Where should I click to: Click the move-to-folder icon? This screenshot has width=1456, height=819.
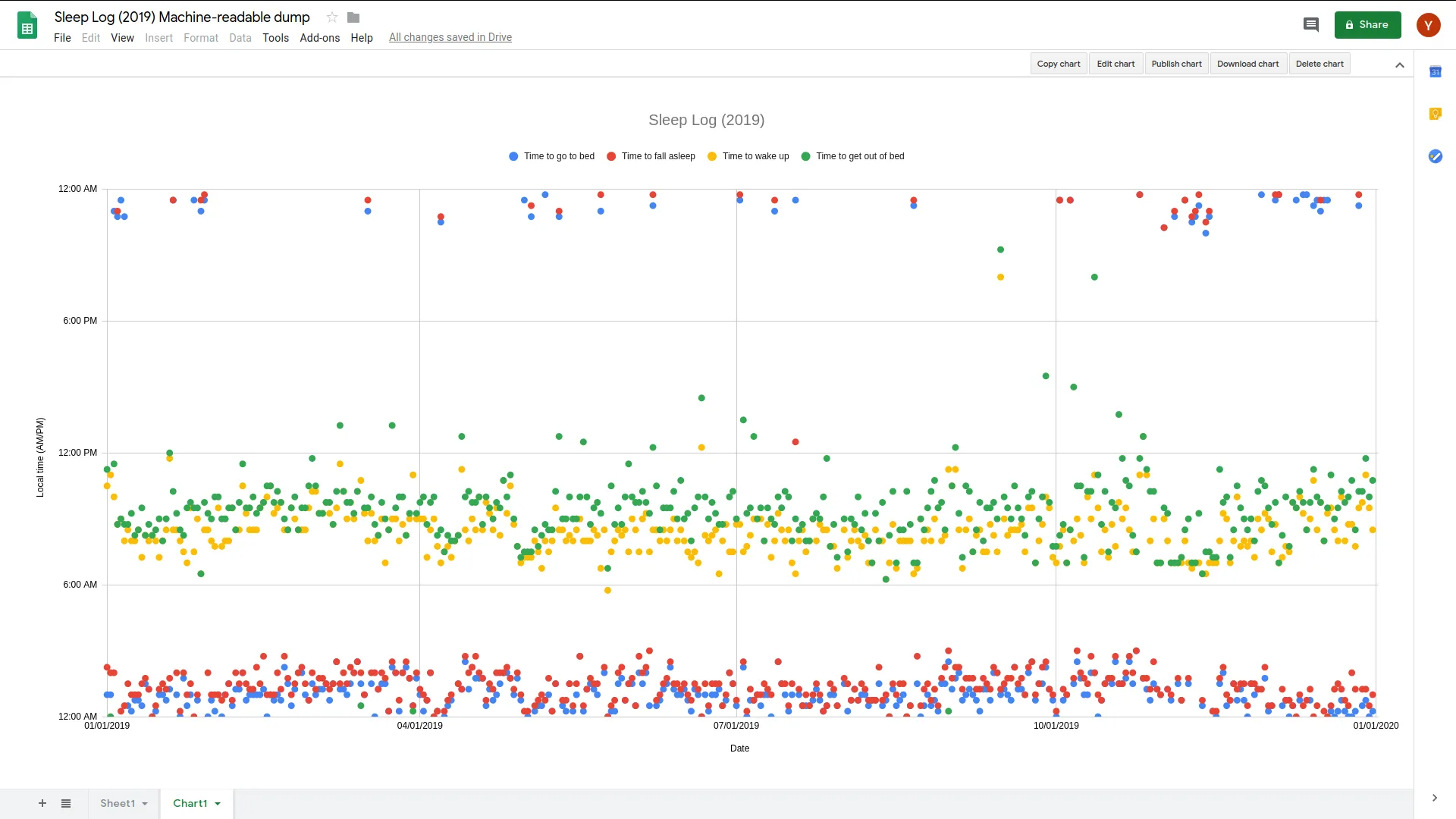click(353, 17)
